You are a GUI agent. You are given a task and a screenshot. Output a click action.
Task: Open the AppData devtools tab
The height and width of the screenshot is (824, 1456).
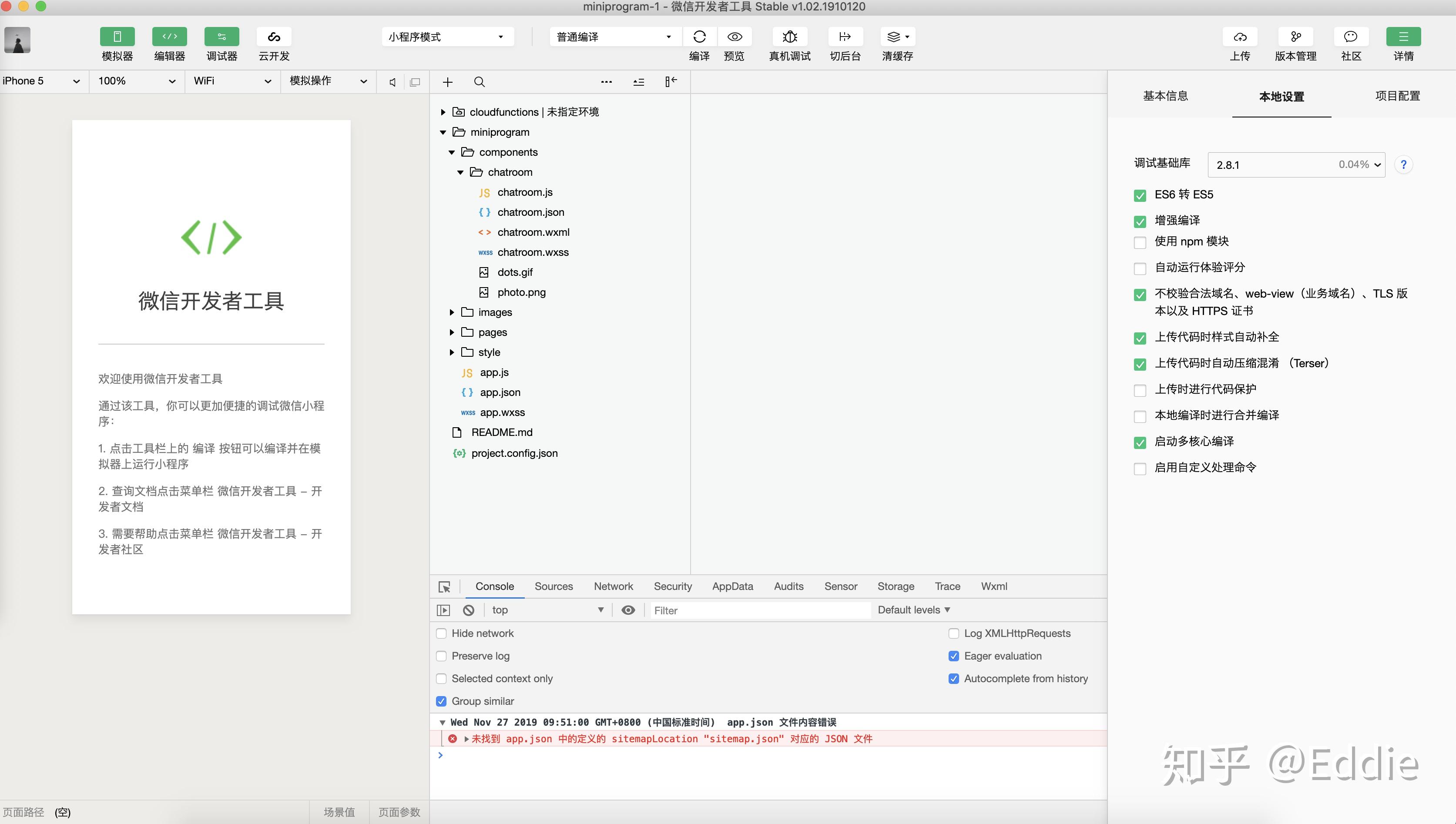732,587
